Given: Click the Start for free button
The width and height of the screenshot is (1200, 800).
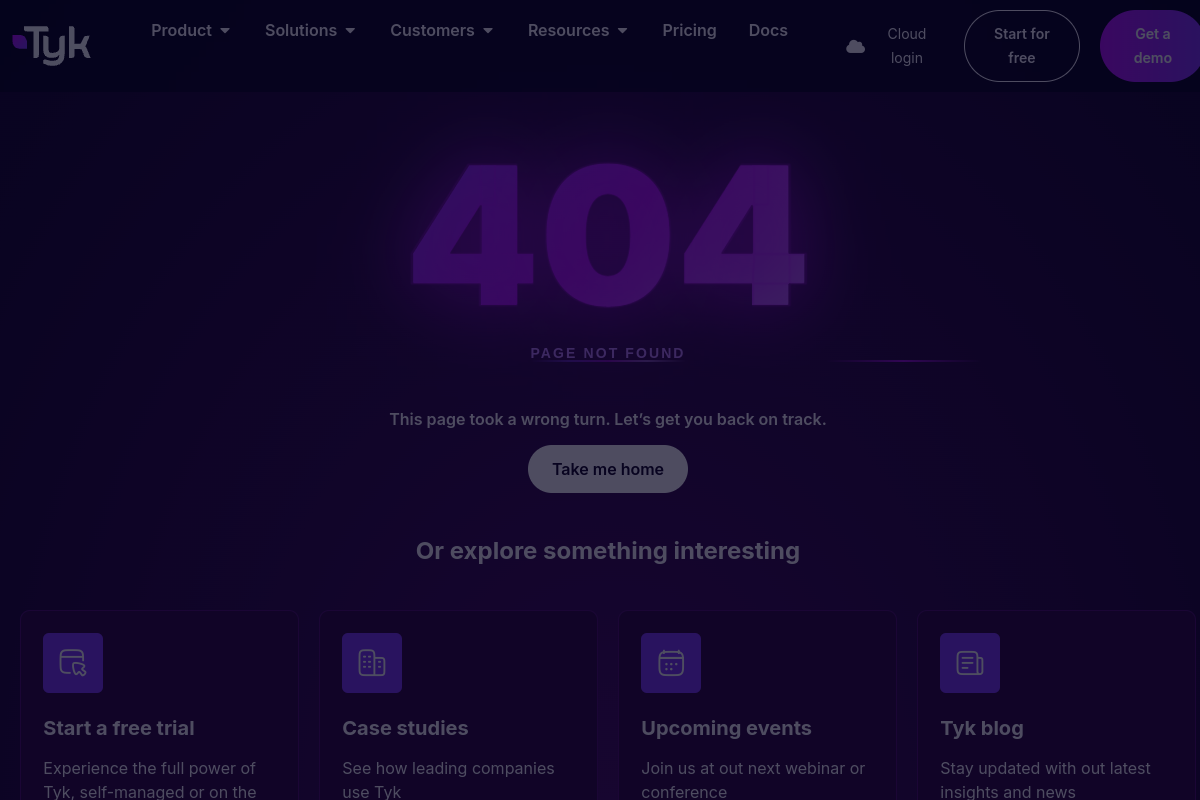Looking at the screenshot, I should coord(1022,46).
